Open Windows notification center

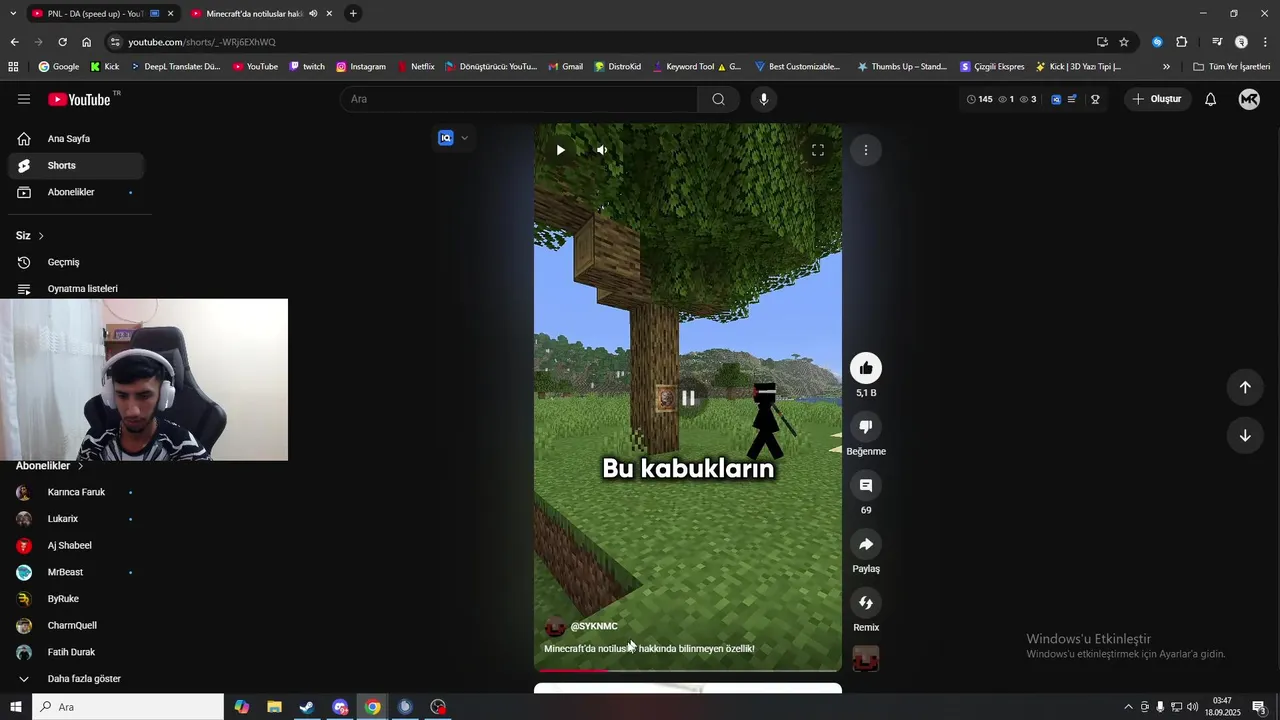coord(1259,707)
